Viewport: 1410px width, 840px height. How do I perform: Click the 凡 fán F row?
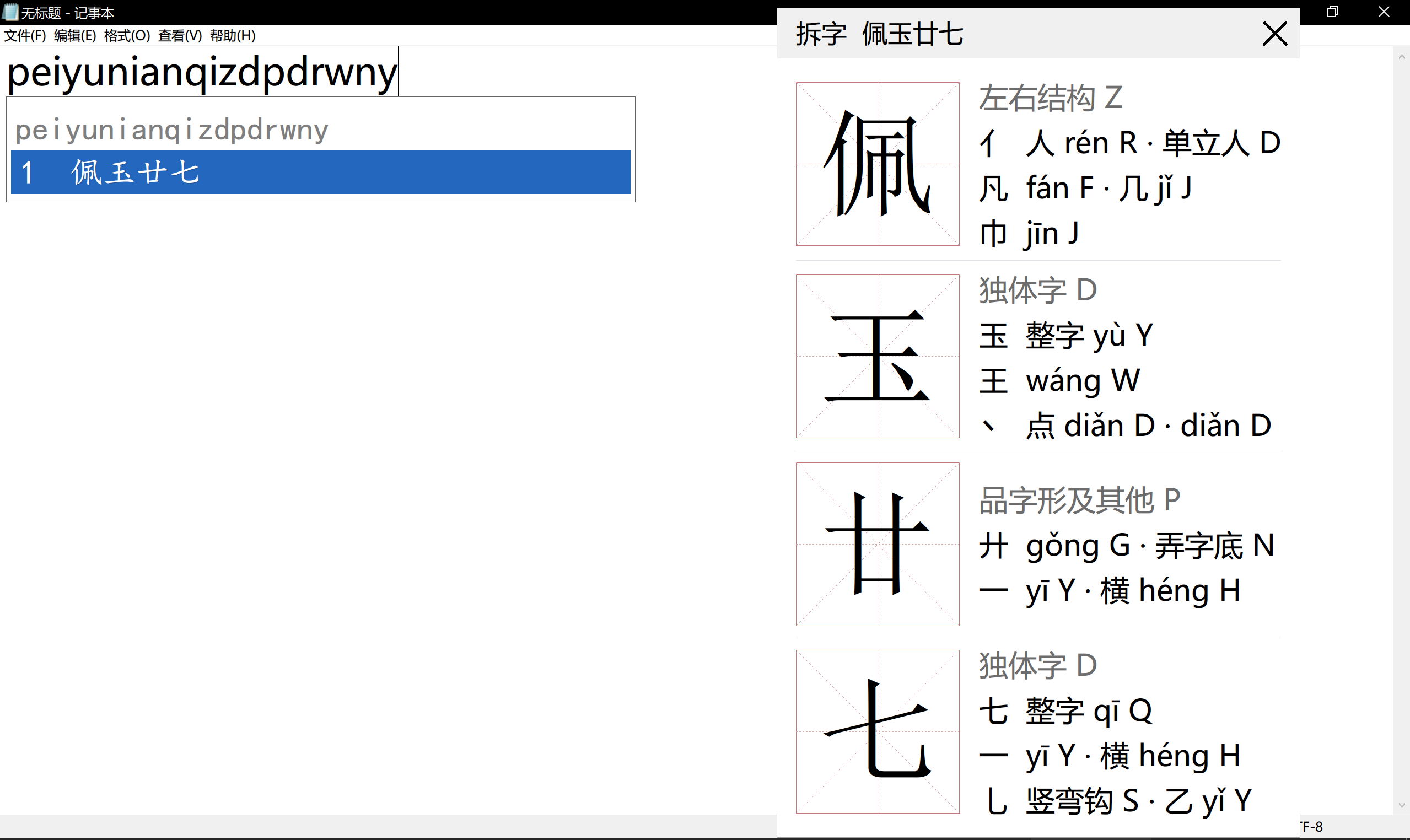1085,188
